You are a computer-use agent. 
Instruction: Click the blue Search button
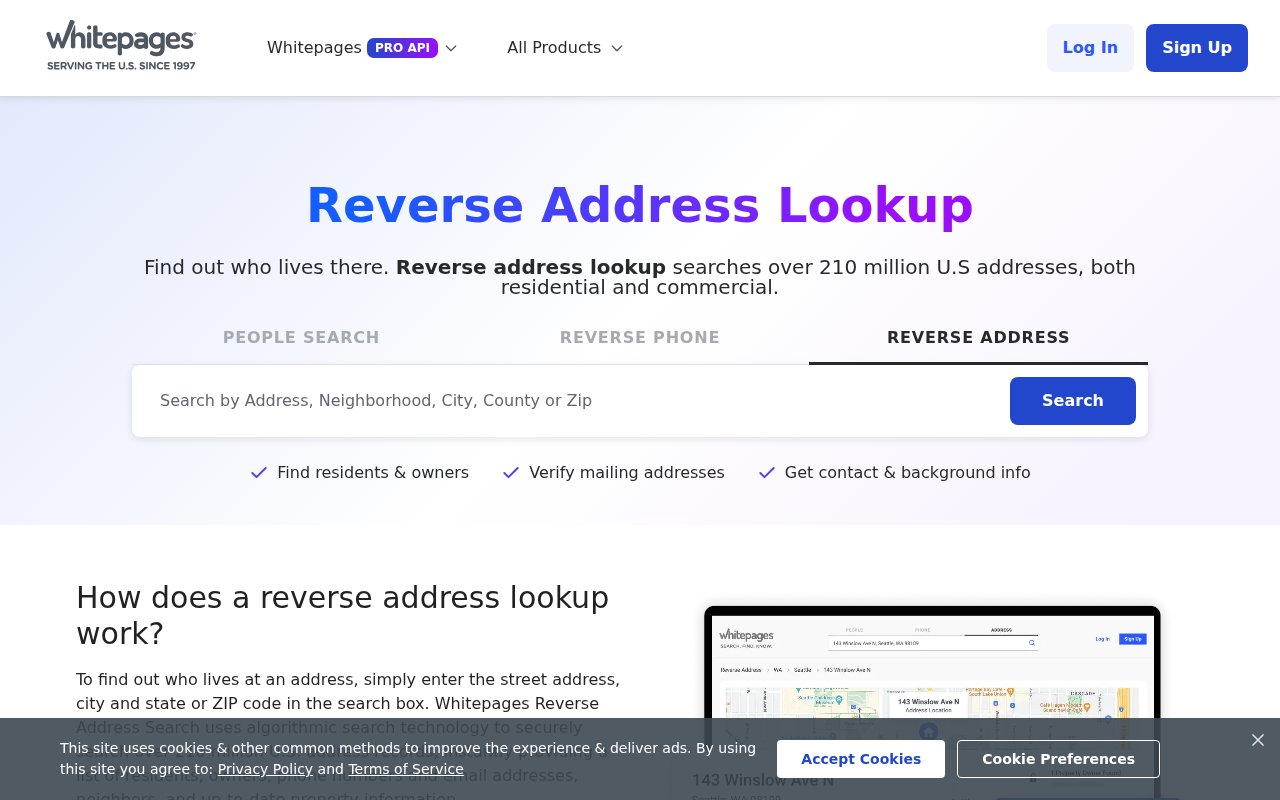click(x=1073, y=401)
